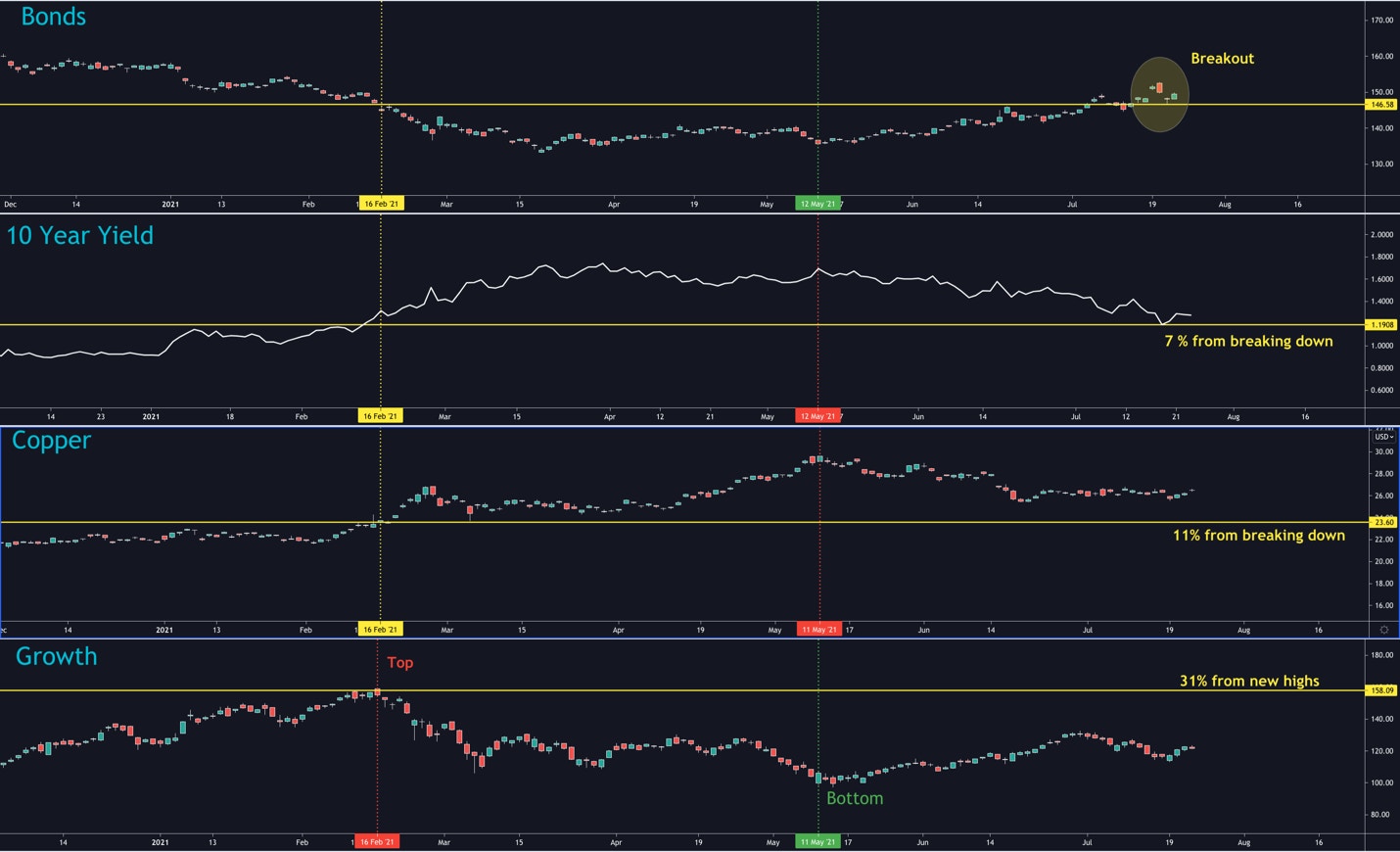Click the 146.58 price label on Bonds axis
This screenshot has height=852, width=1400.
pyautogui.click(x=1381, y=104)
